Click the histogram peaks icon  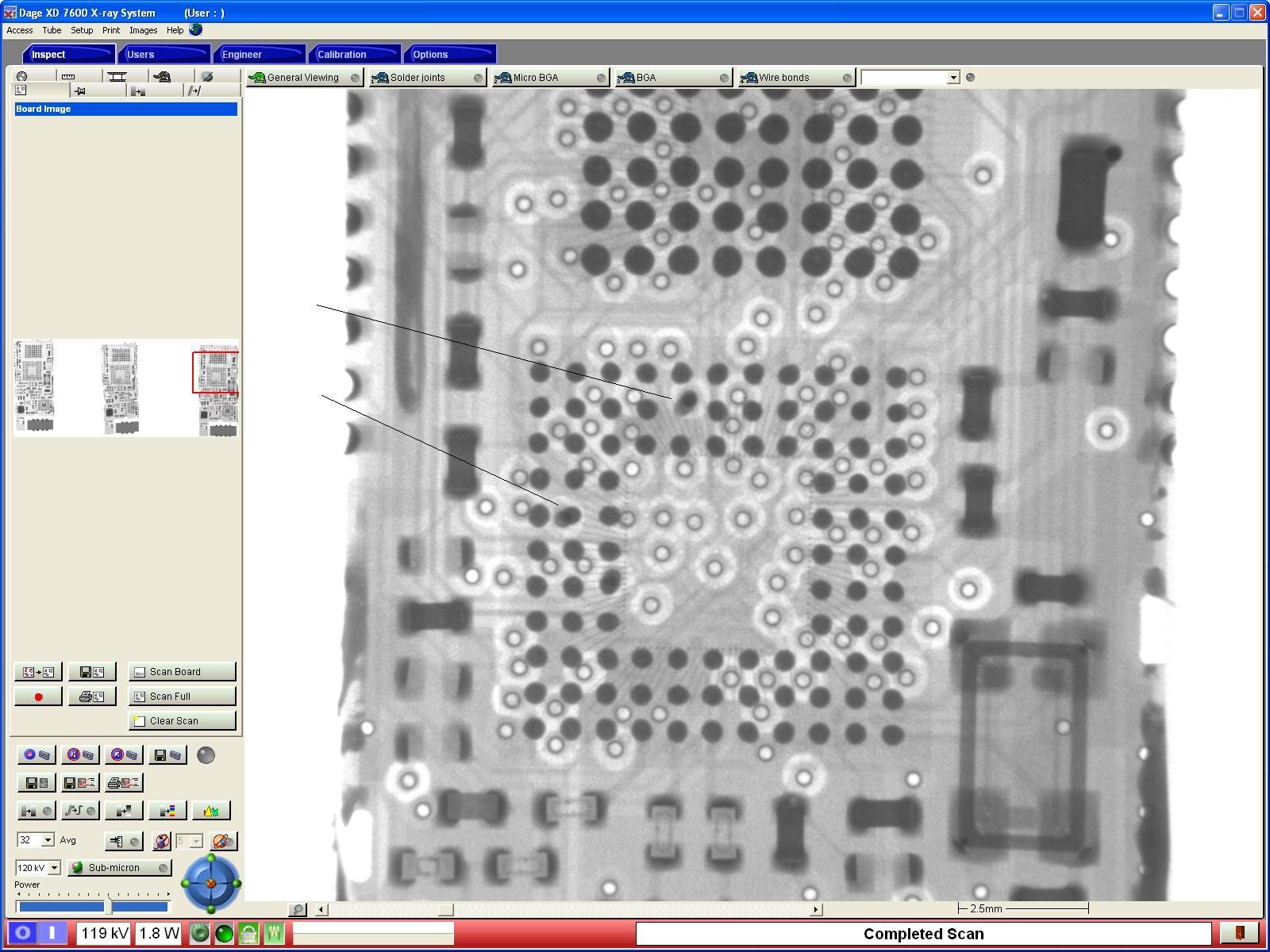click(x=210, y=811)
